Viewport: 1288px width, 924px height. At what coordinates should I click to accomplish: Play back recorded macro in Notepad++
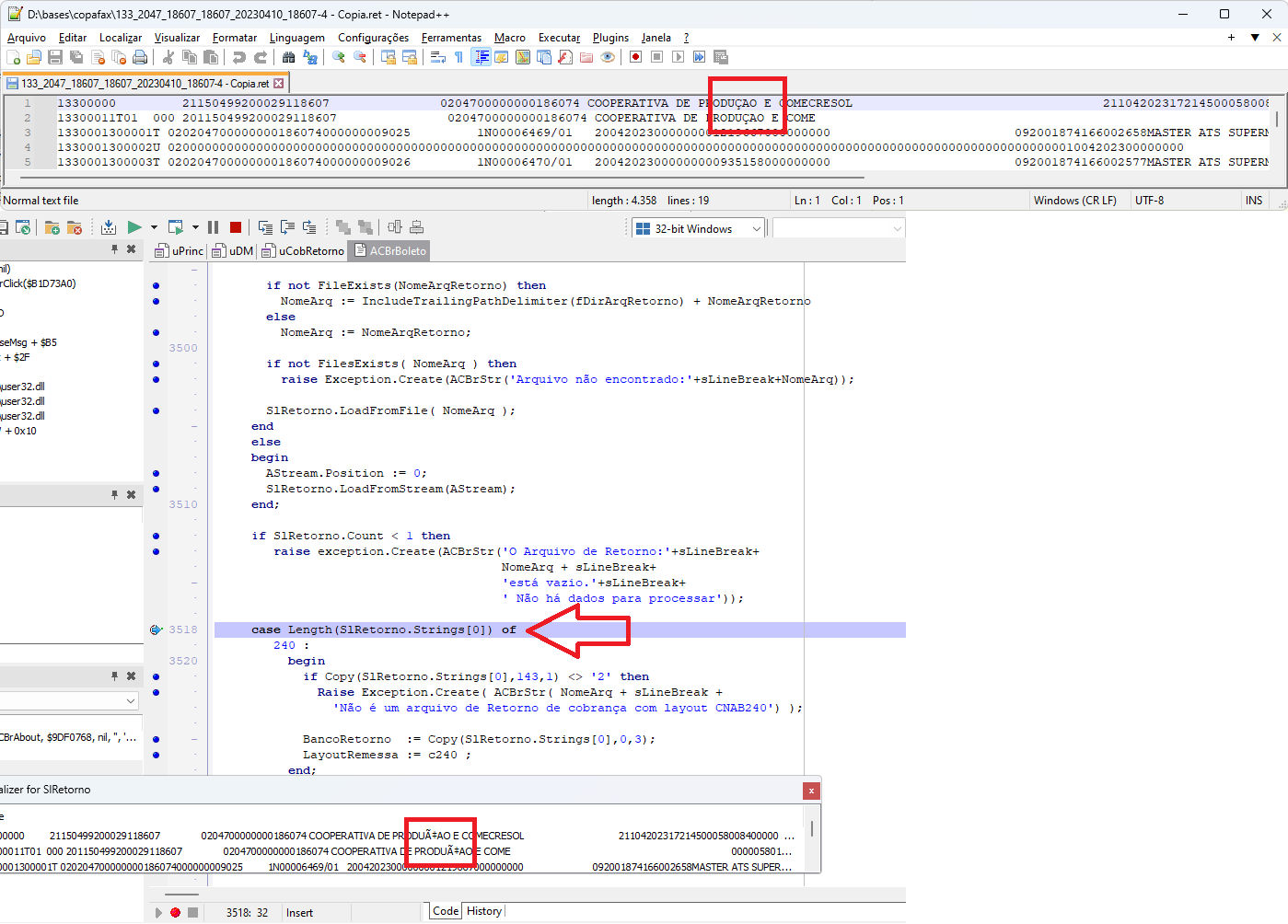click(x=679, y=57)
